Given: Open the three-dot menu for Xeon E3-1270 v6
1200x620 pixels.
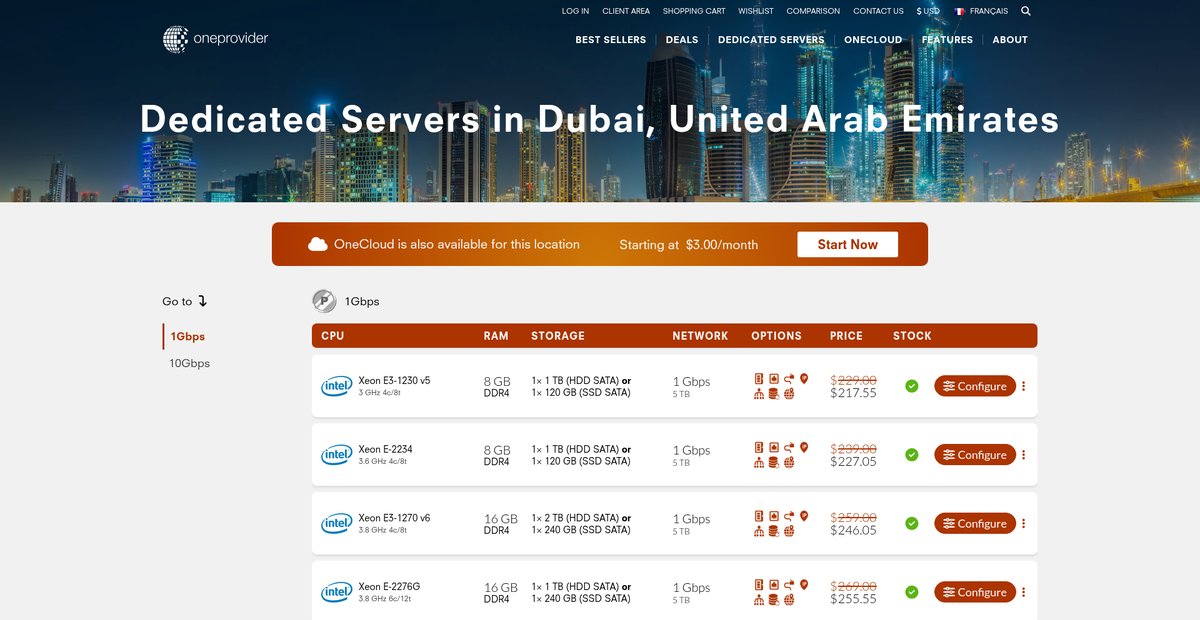Looking at the screenshot, I should (x=1024, y=523).
